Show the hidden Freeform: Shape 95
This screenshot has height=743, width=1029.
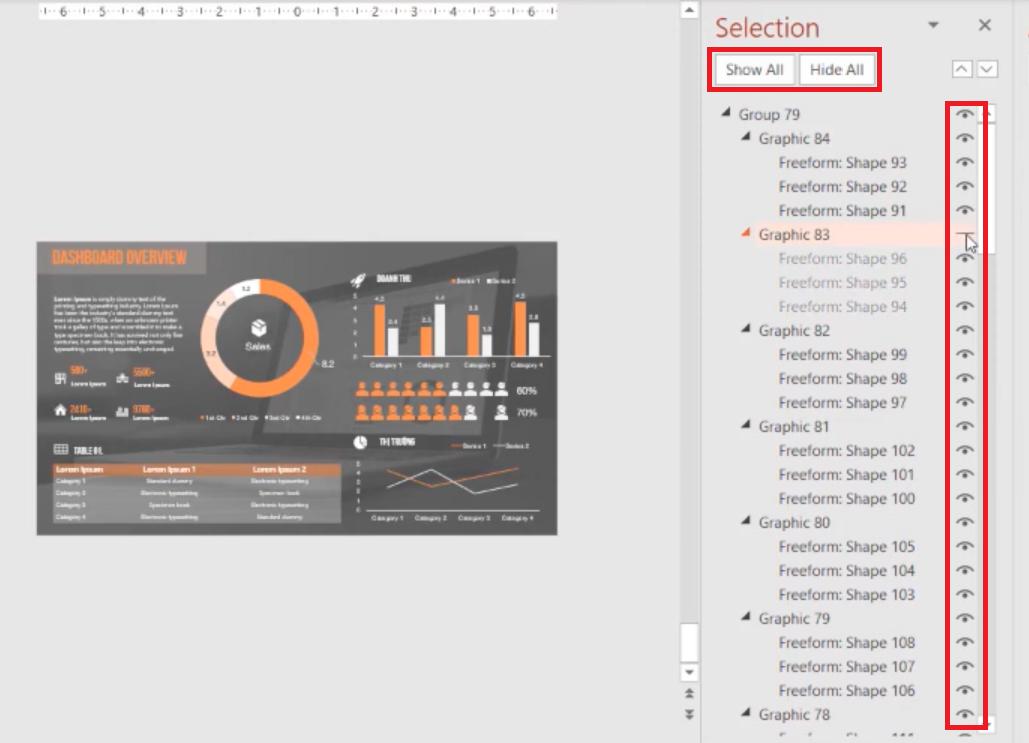(x=964, y=282)
